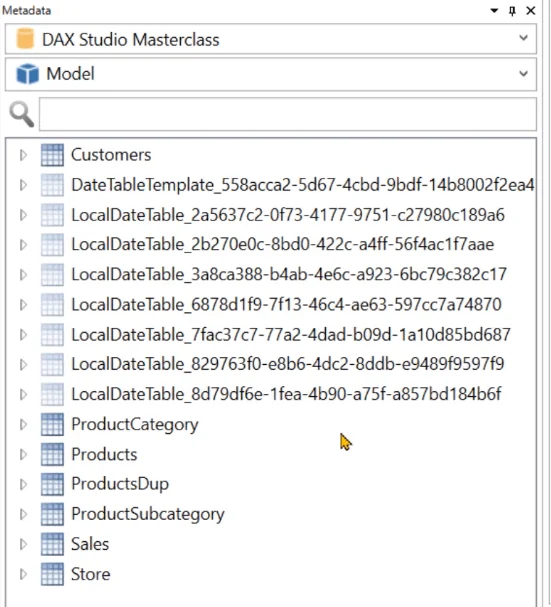Image resolution: width=551 pixels, height=607 pixels.
Task: Select LocalDateTable_8d79df6e table item
Action: [x=286, y=394]
